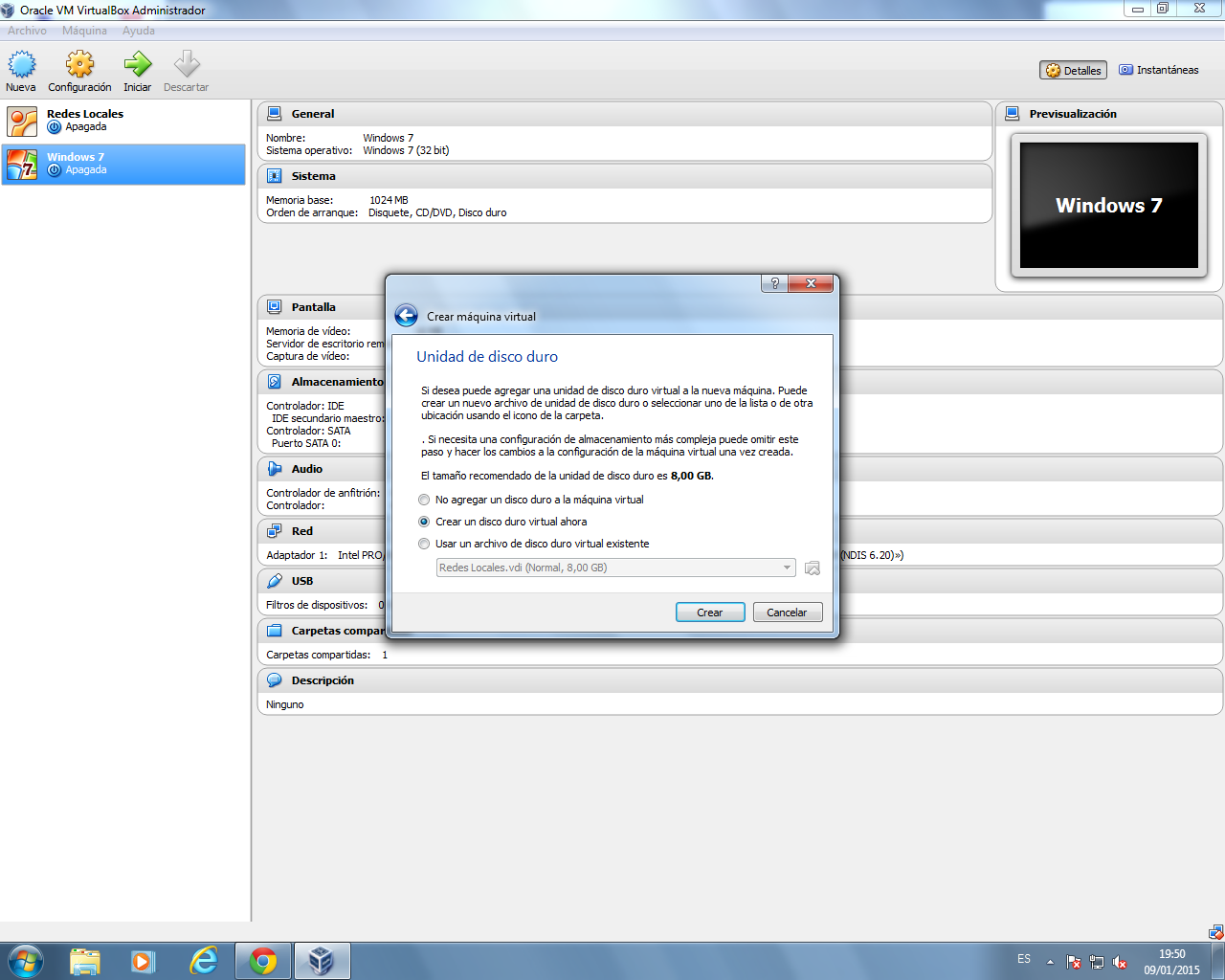Click the tray action center flag
The height and width of the screenshot is (980, 1225).
click(x=1074, y=963)
